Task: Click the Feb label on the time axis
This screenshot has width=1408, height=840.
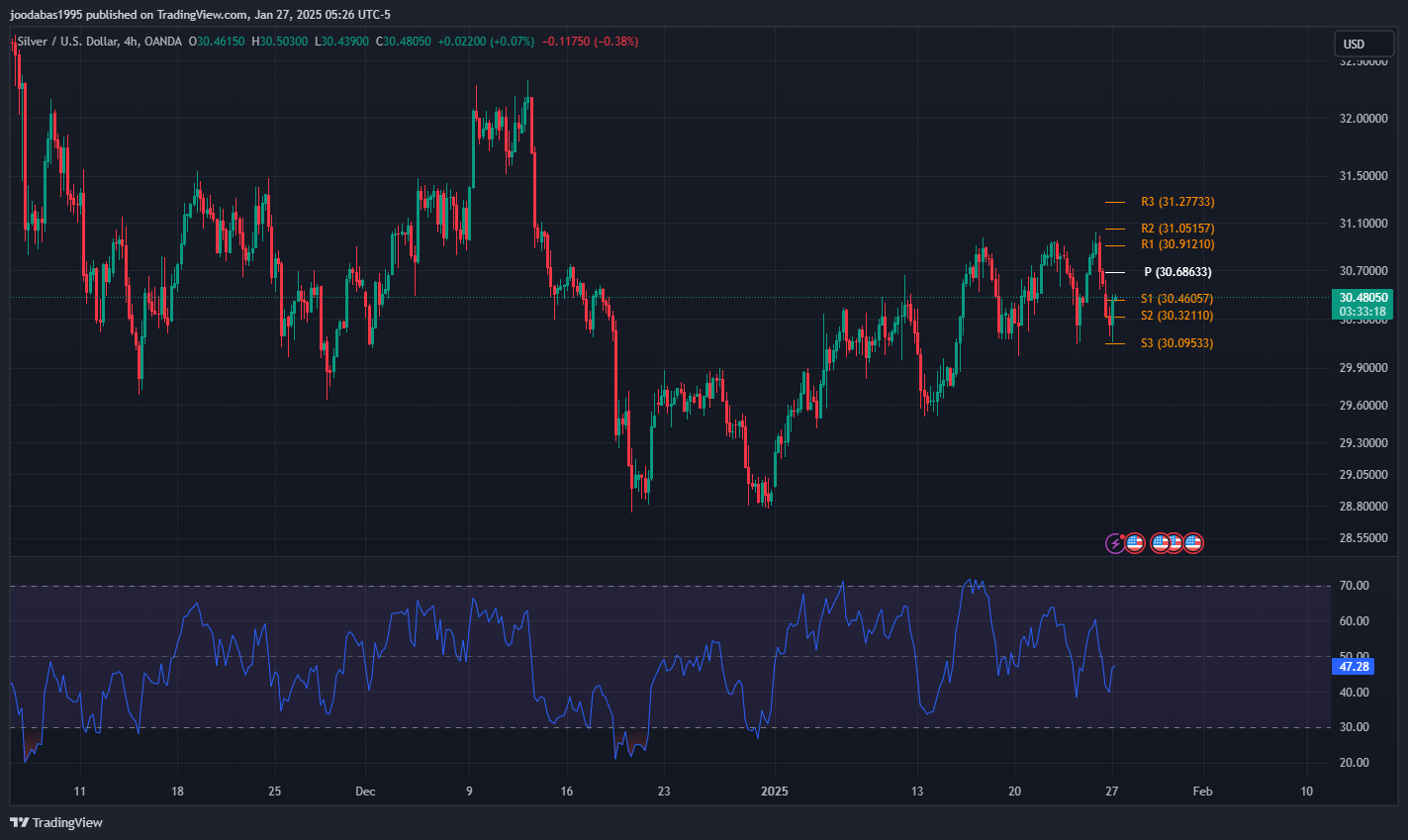Action: coord(1202,792)
